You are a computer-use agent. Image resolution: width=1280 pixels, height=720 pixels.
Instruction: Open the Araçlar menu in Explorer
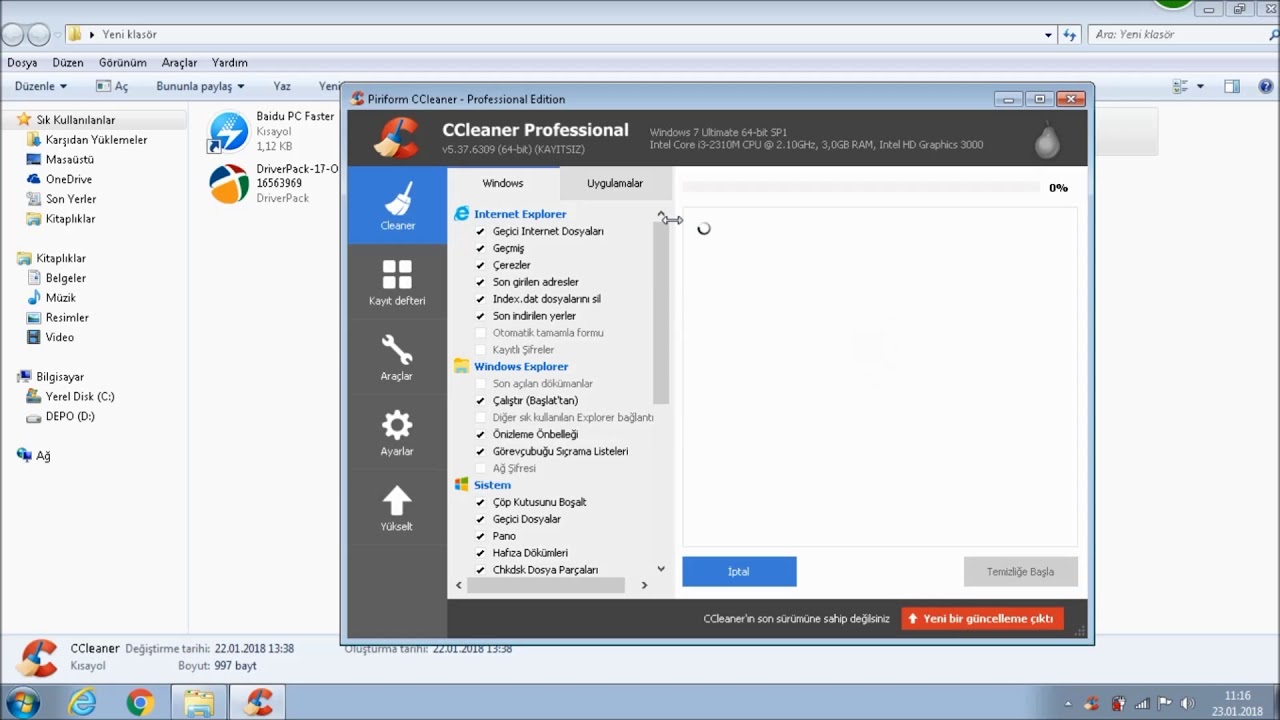[x=180, y=62]
